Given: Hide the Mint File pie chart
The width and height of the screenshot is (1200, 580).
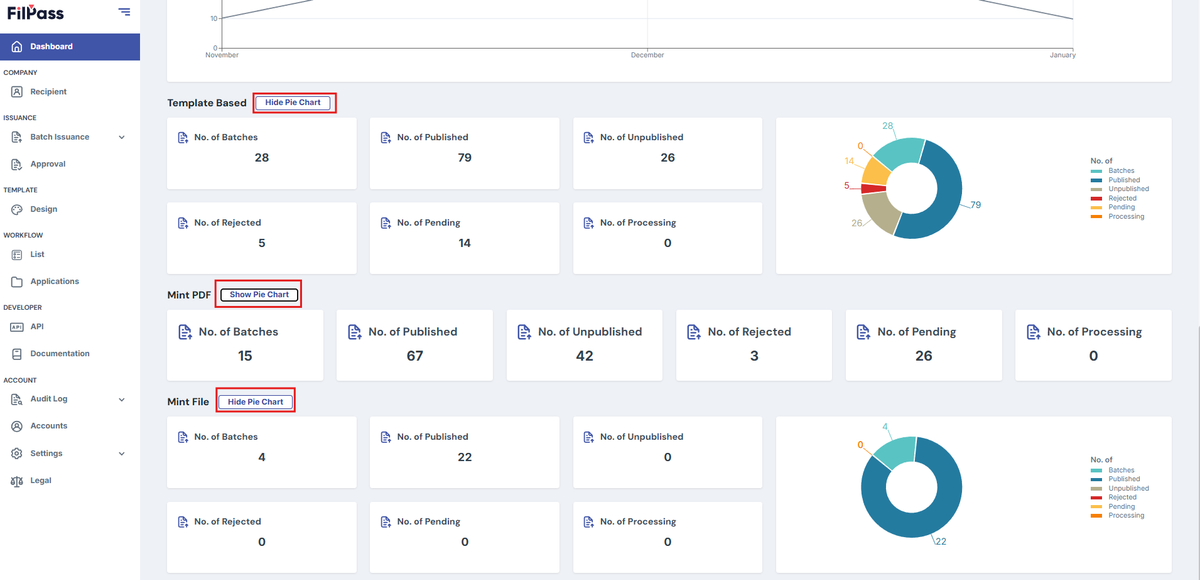Looking at the screenshot, I should [256, 402].
